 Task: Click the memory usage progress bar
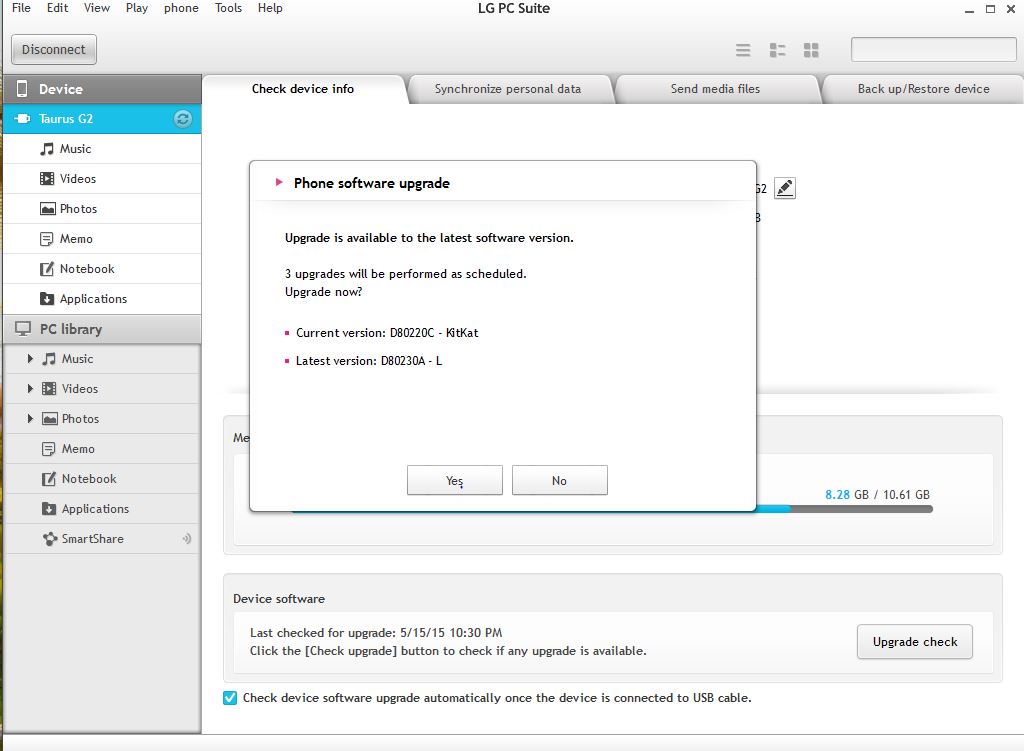click(x=844, y=509)
